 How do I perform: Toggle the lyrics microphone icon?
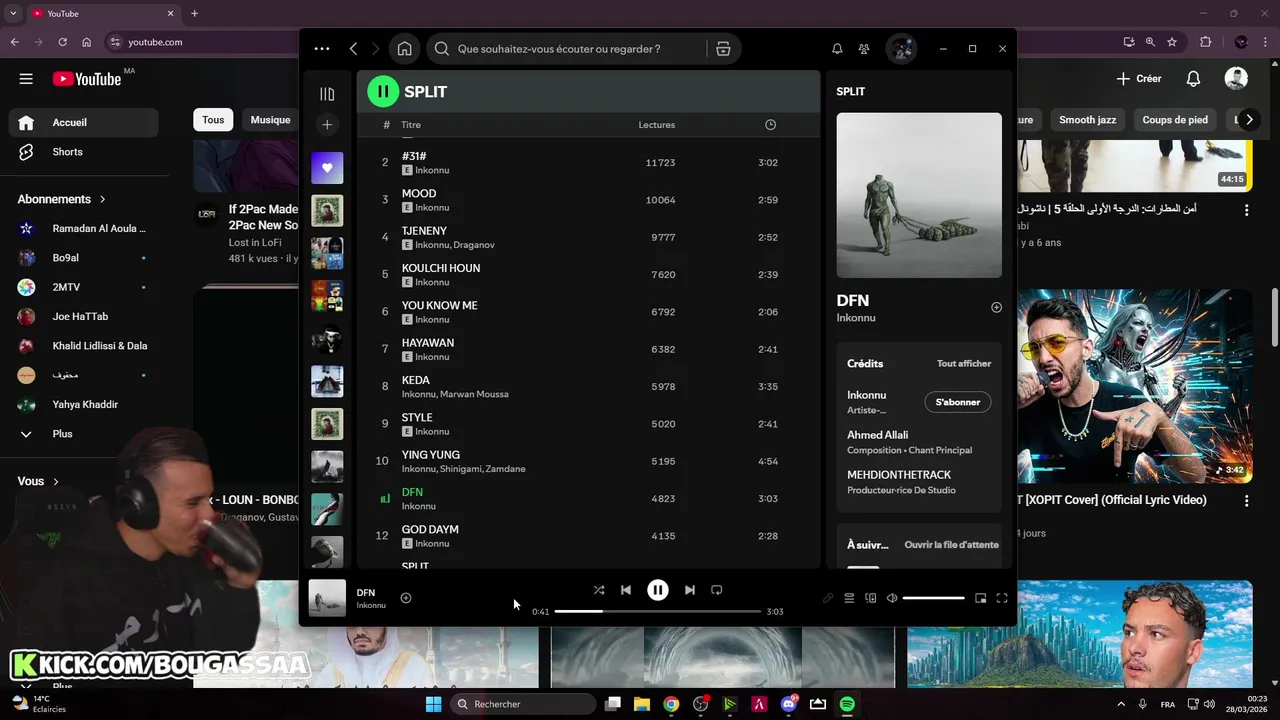828,598
